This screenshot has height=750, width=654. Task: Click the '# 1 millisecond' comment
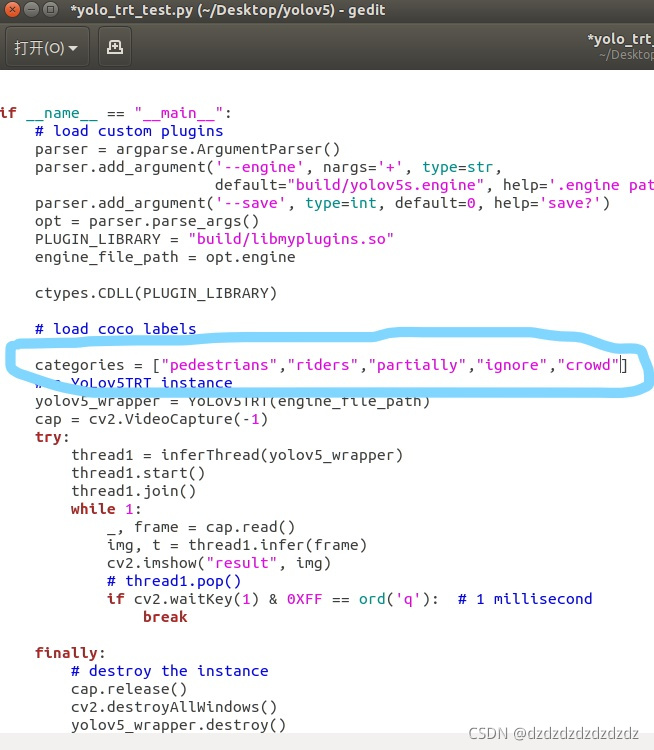(525, 599)
